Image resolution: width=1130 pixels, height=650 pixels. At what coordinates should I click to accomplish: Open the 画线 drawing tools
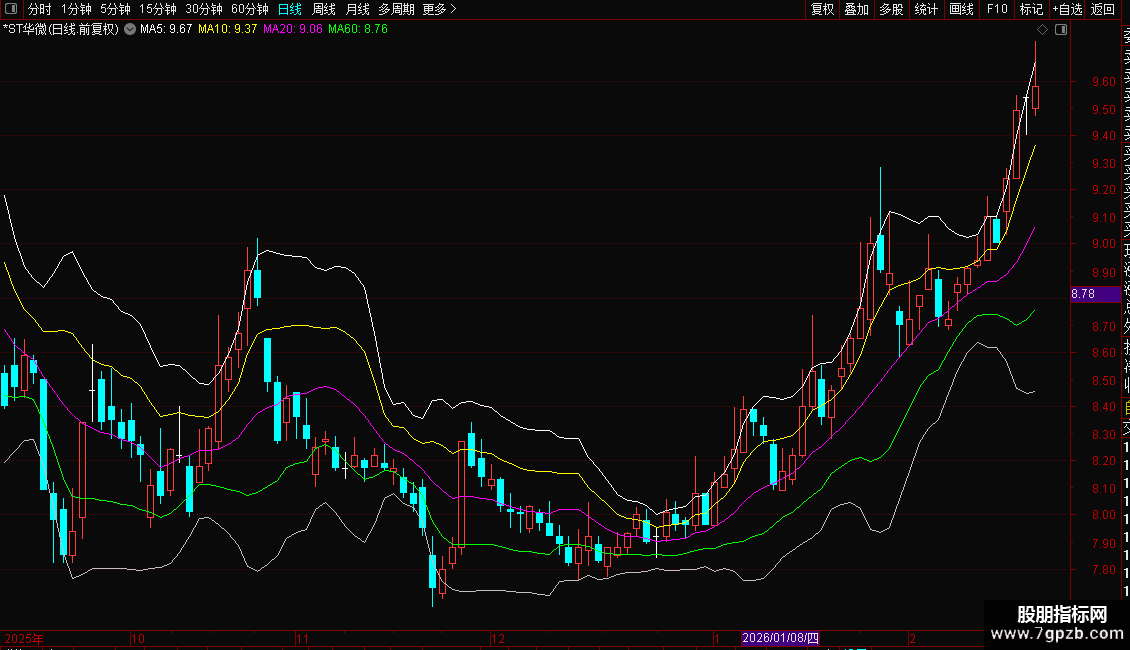click(x=961, y=9)
